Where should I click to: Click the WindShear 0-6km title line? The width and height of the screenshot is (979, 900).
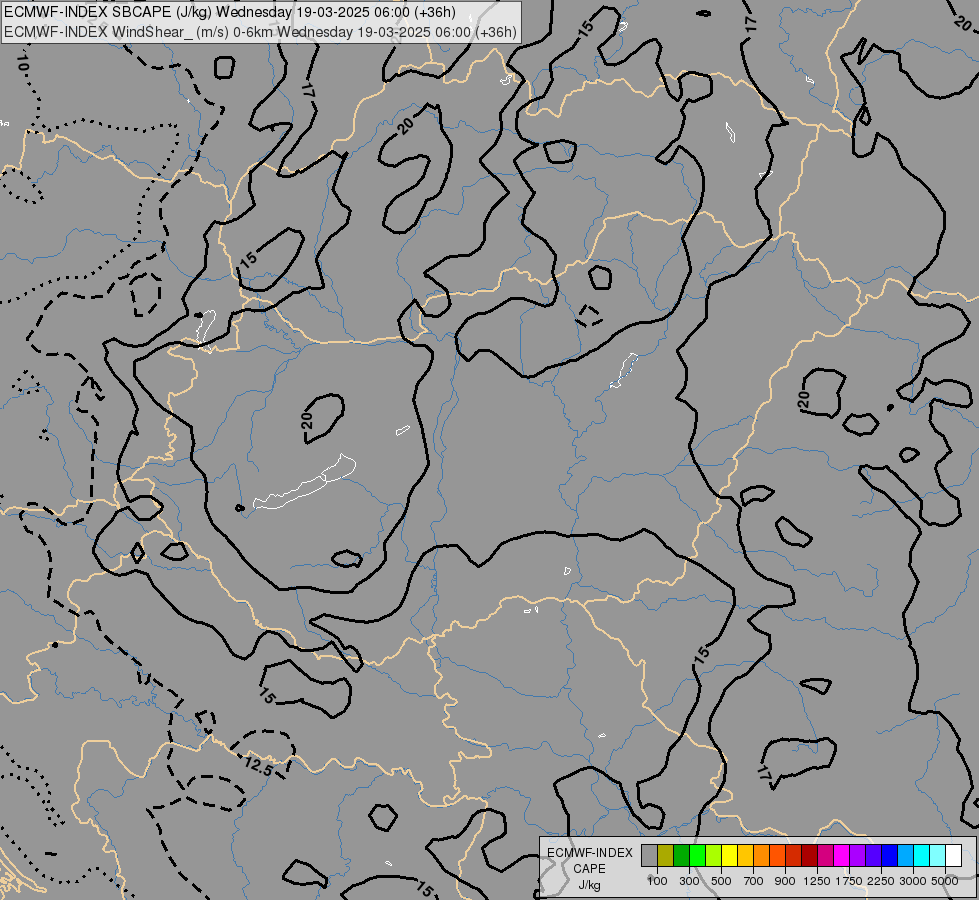[x=260, y=32]
